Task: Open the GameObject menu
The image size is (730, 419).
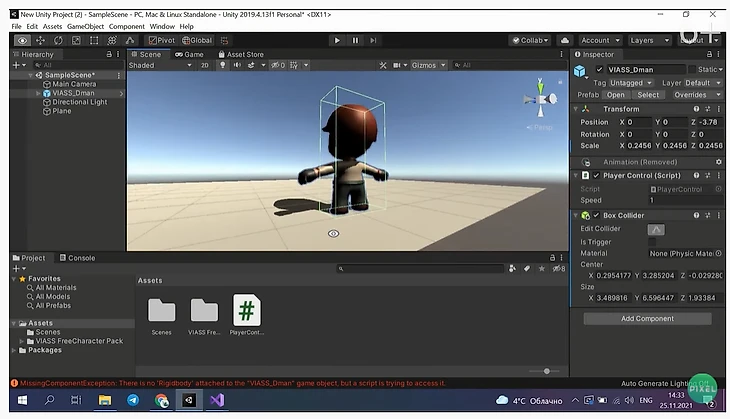Action: coord(85,26)
